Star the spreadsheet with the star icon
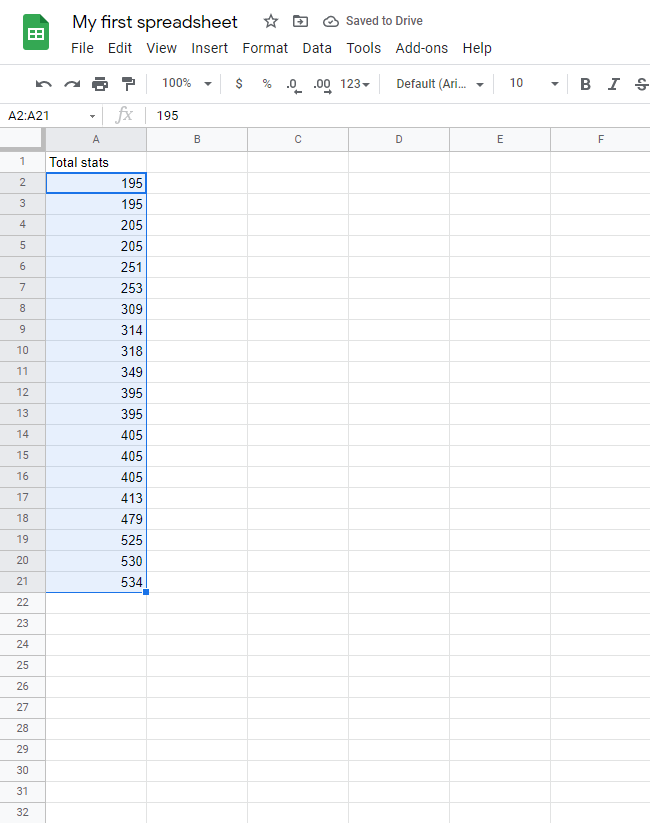 tap(271, 21)
